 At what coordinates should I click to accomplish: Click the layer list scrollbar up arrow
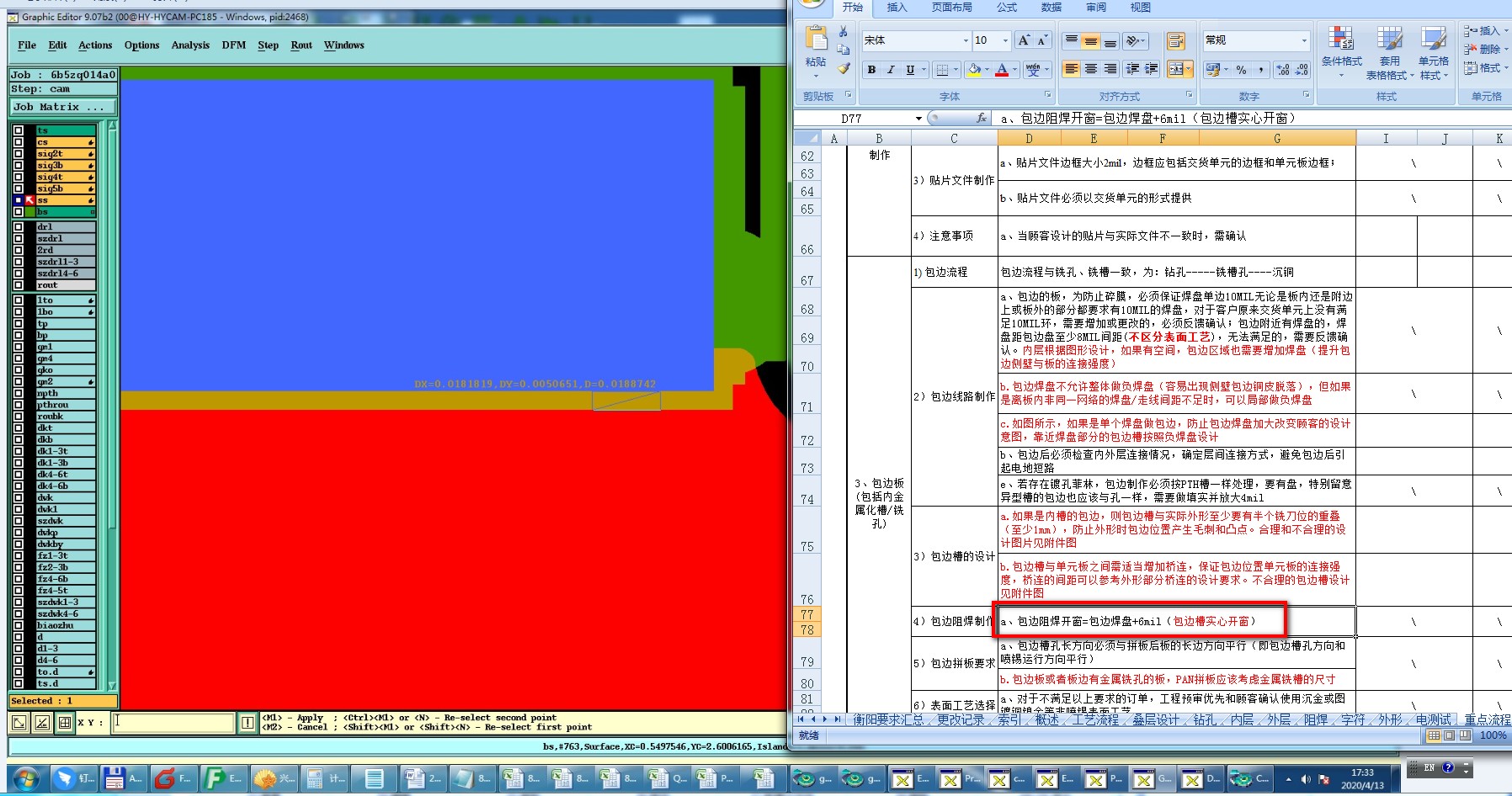112,126
